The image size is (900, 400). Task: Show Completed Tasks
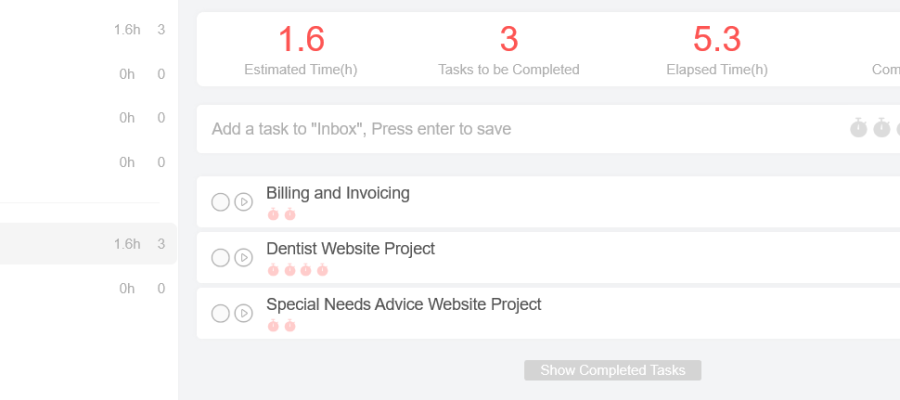(x=612, y=370)
